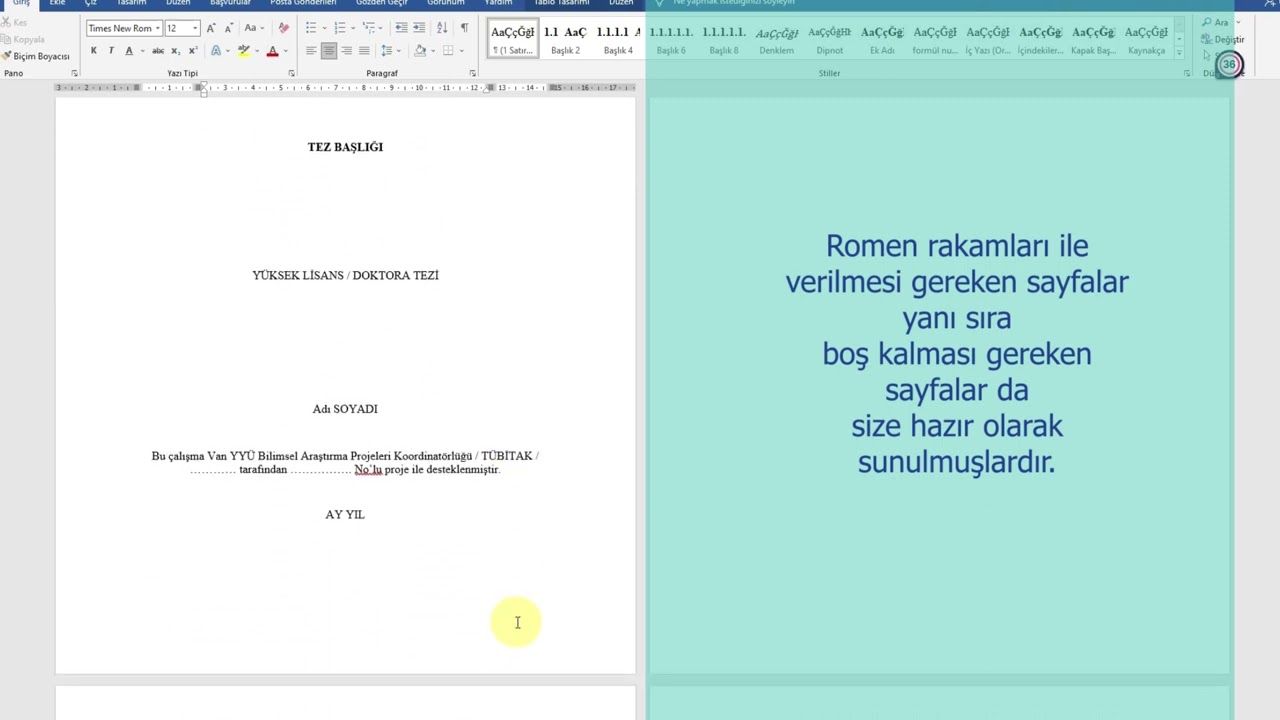1280x720 pixels.
Task: Apply text highlight color
Action: pyautogui.click(x=243, y=51)
